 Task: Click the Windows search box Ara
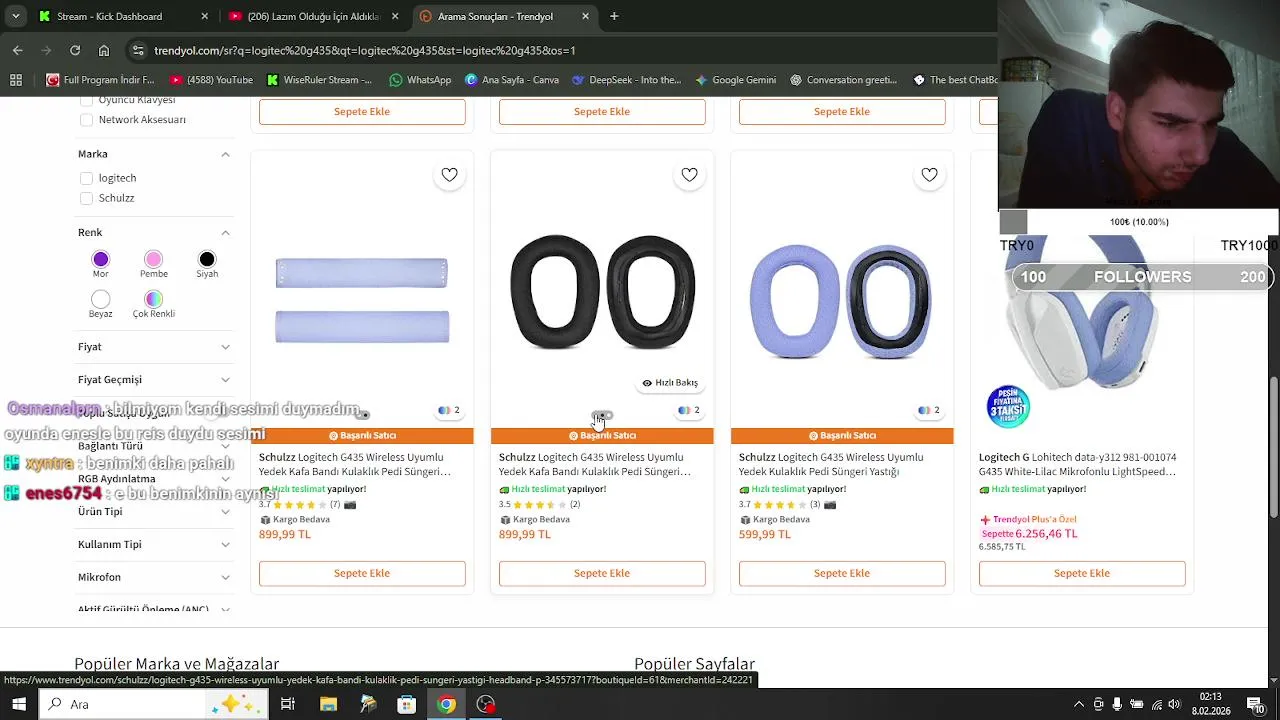coord(155,704)
